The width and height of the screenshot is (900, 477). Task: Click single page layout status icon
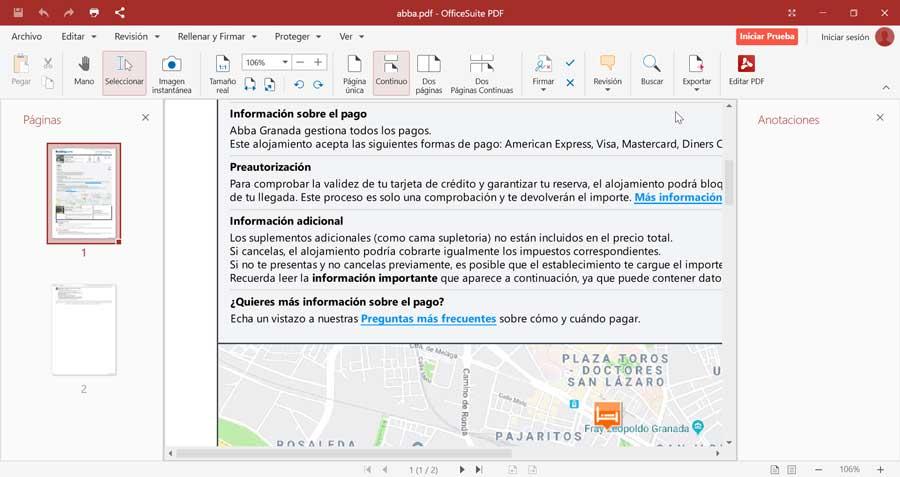pyautogui.click(x=774, y=470)
